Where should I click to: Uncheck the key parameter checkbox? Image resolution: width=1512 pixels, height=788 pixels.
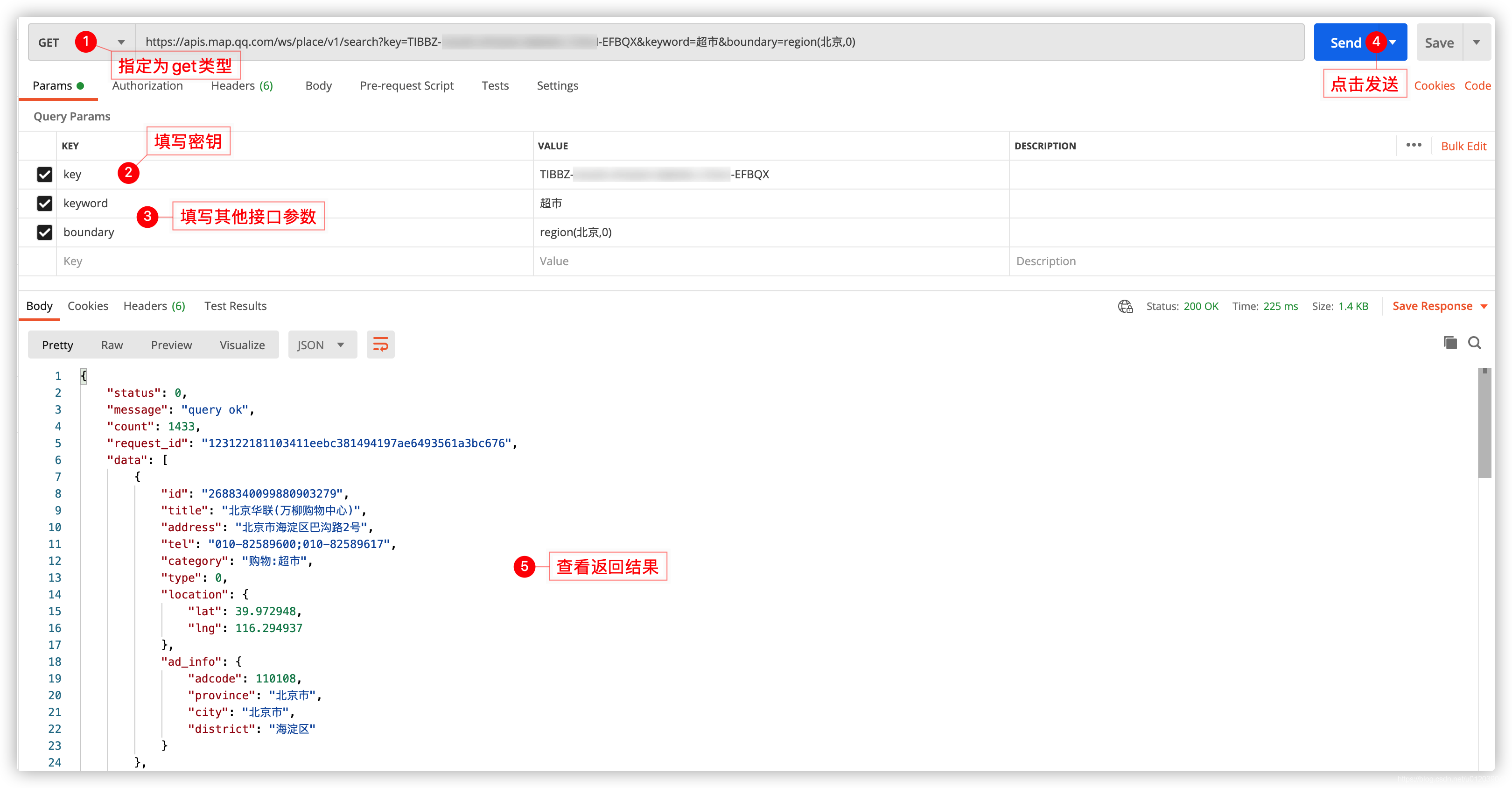(45, 175)
